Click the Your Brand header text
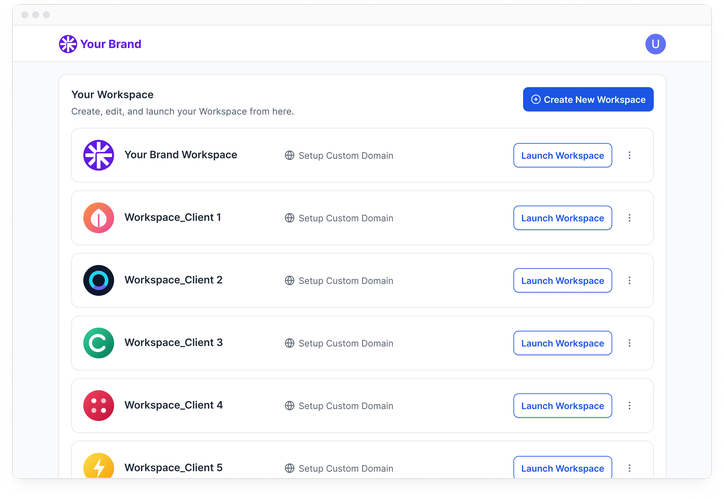 (111, 44)
